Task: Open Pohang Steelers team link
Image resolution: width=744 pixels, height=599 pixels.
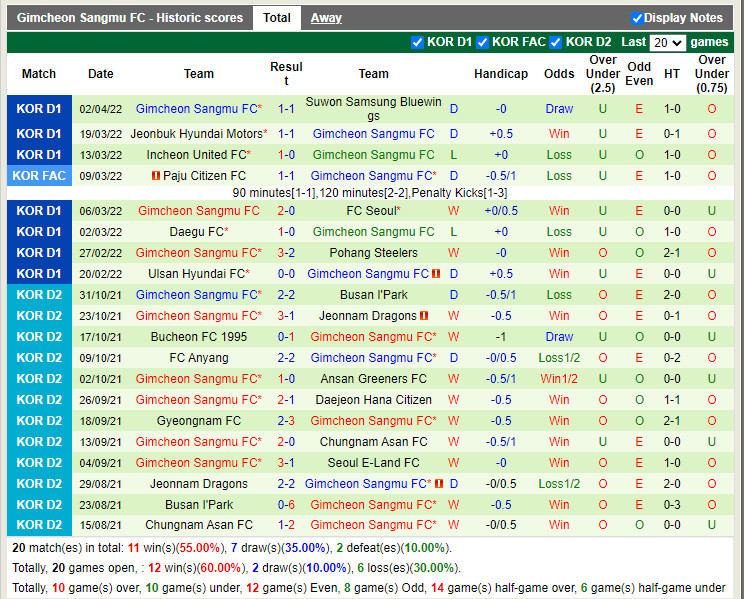Action: [x=373, y=253]
